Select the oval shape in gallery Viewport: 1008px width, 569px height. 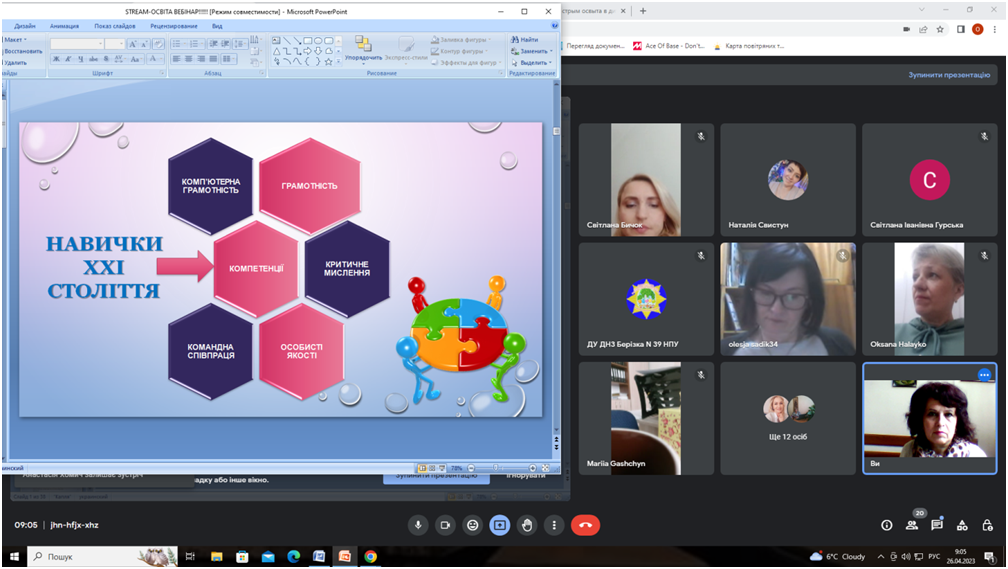pos(318,41)
